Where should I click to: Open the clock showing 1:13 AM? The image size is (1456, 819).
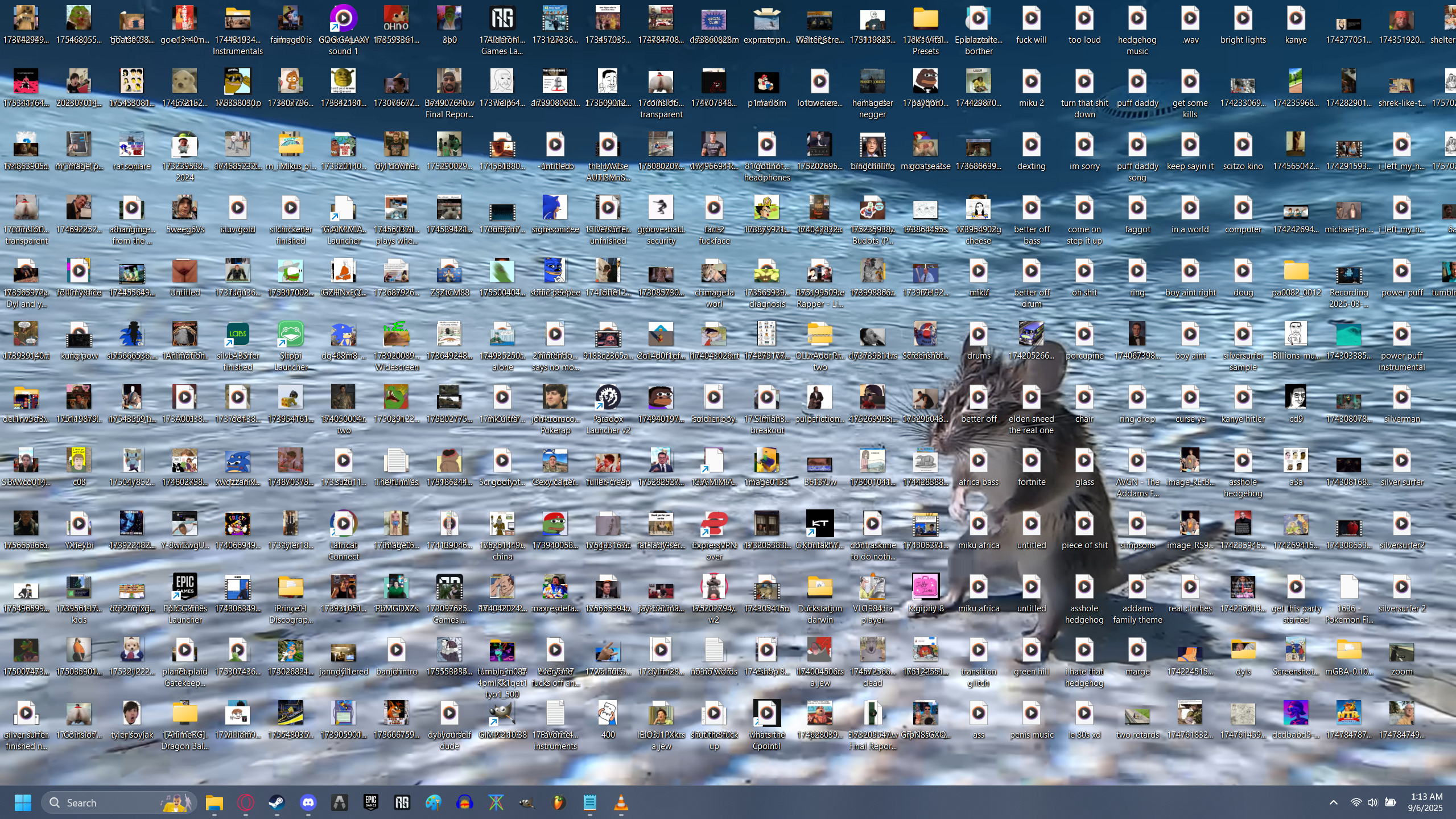pos(1426,802)
